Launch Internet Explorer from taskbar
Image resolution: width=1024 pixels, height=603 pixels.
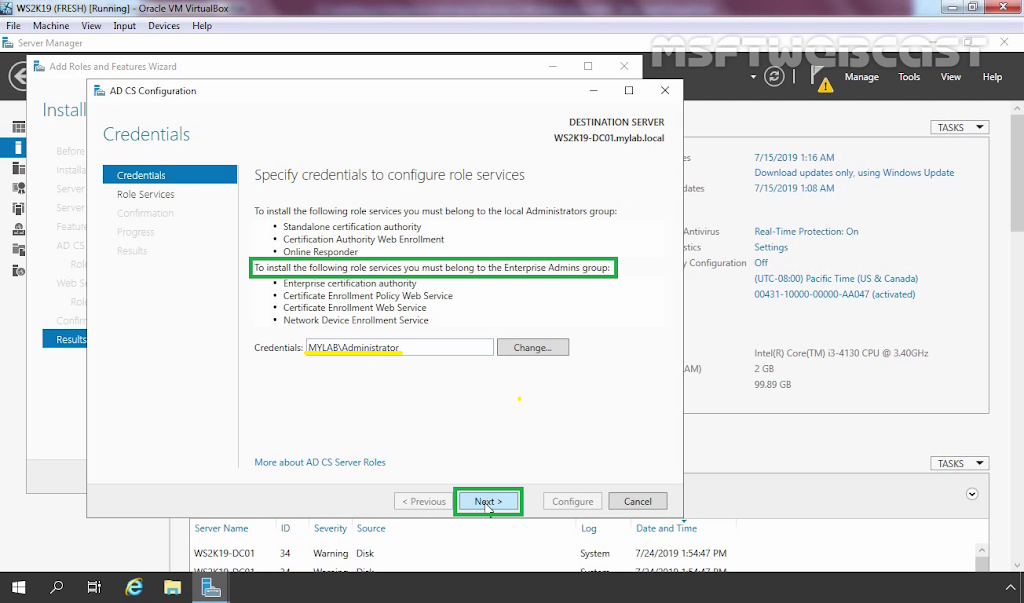(x=134, y=587)
